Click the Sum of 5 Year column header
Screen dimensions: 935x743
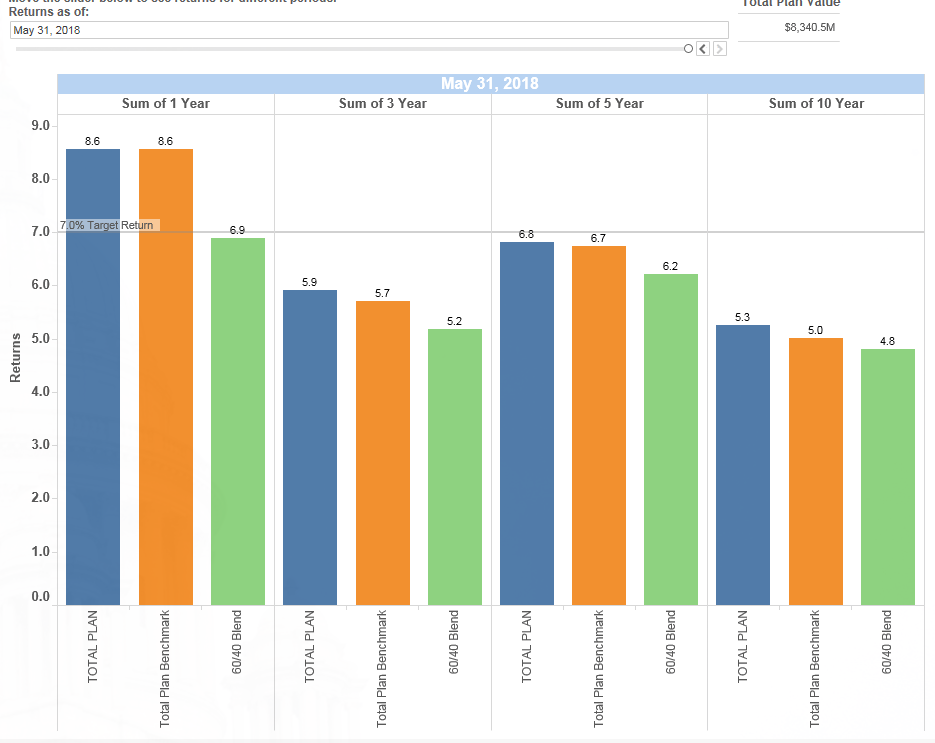click(x=599, y=104)
